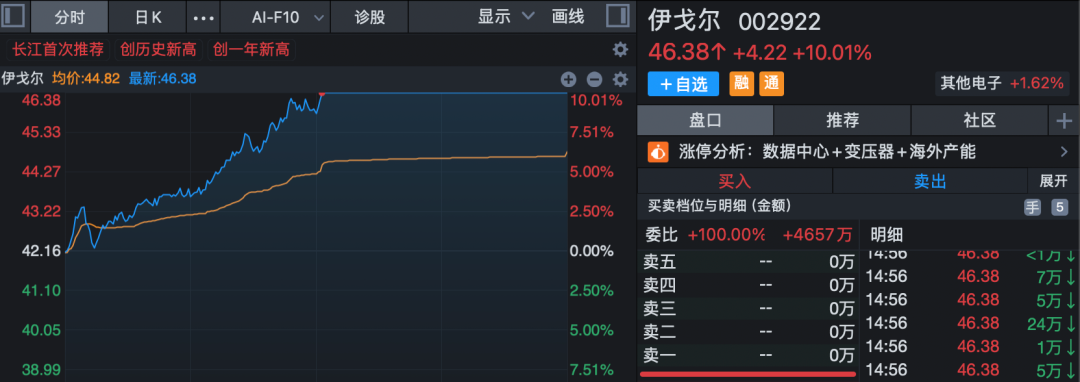The image size is (1080, 382).
Task: Click the 7.51% red axis label
Action: click(592, 131)
